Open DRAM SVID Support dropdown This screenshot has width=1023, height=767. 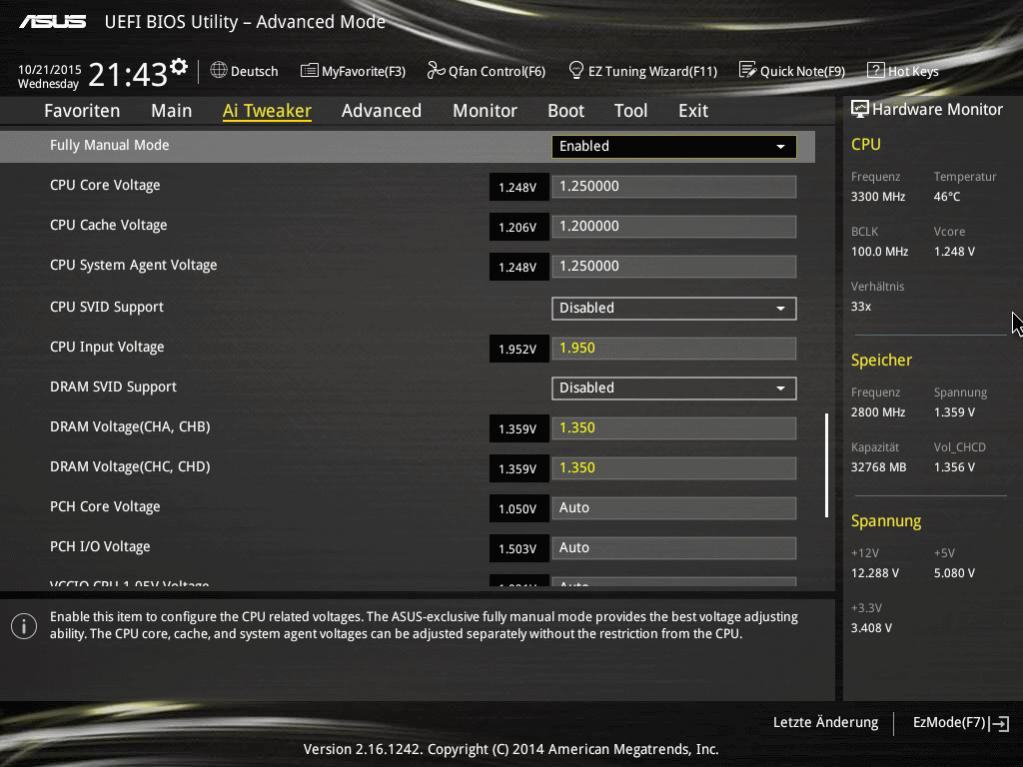pos(674,388)
